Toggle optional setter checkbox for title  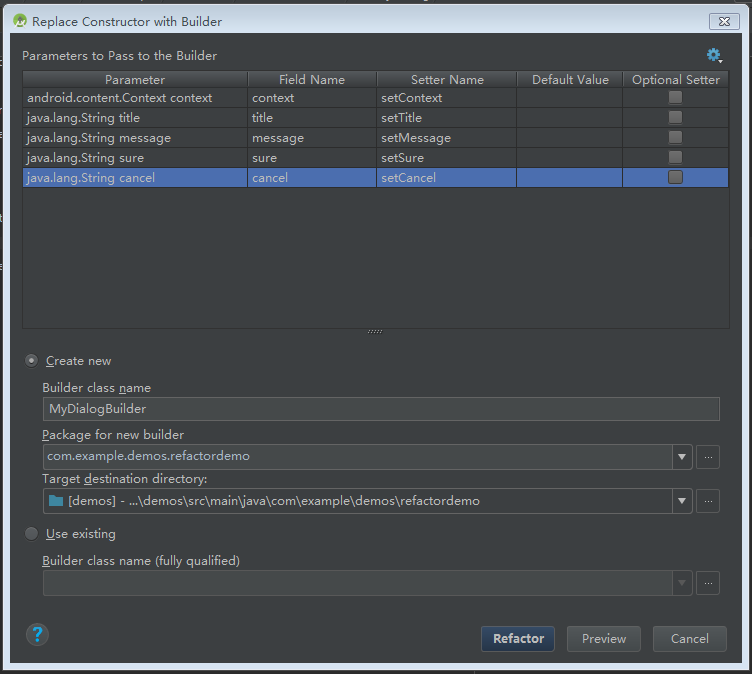pos(676,118)
